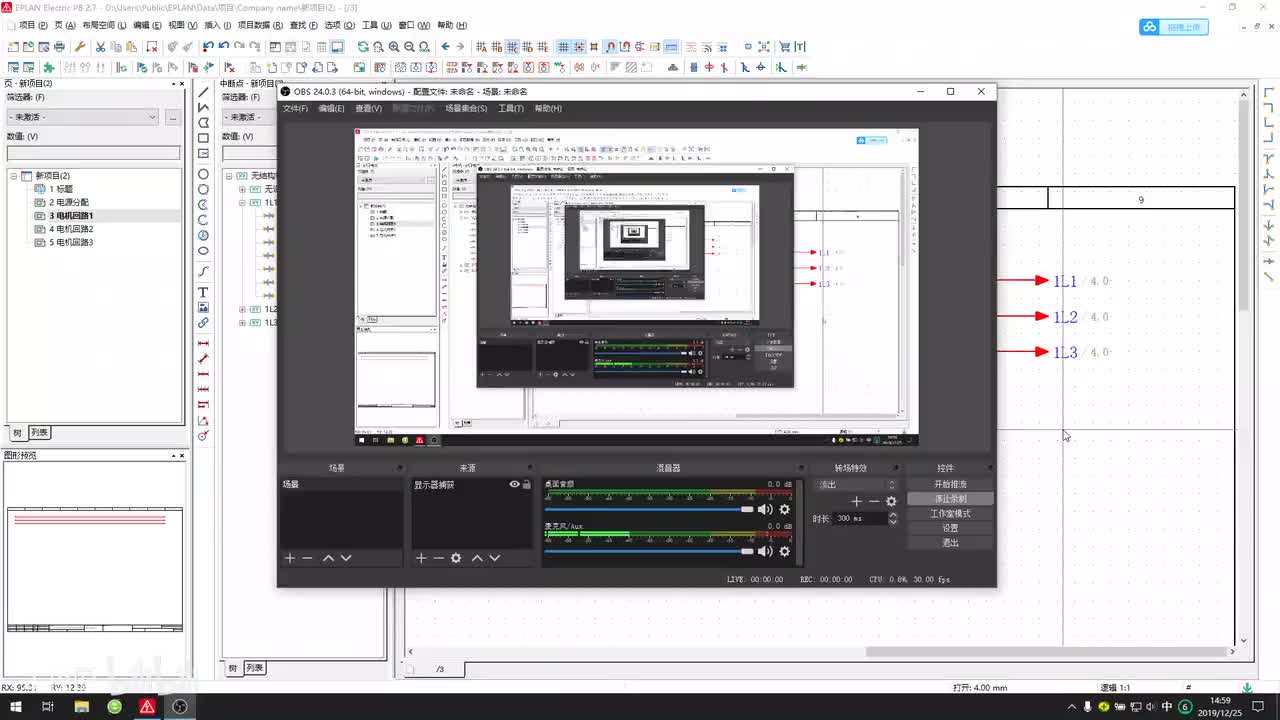Select the Ellipse drawing tool
This screenshot has width=1280, height=720.
pyautogui.click(x=203, y=251)
